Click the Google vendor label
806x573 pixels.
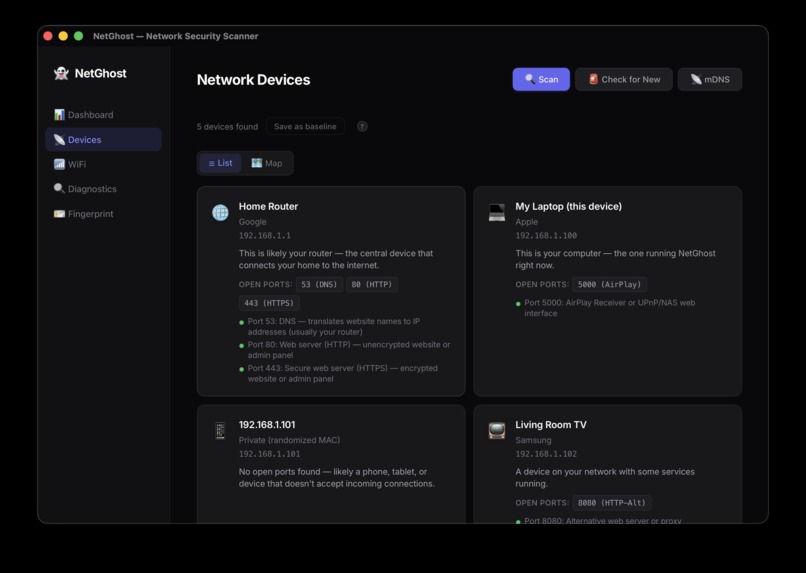click(x=252, y=222)
